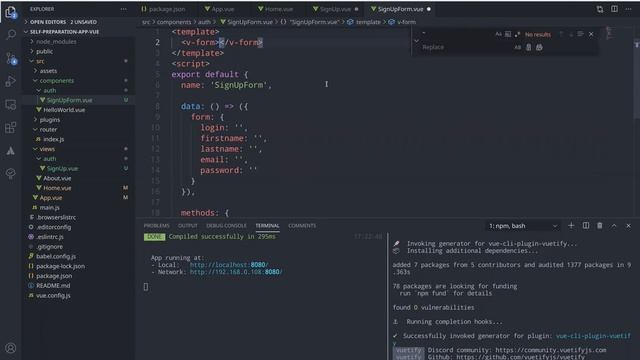Toggle Match Case in find widget
Screen dimensions: 640x360
pyautogui.click(x=498, y=34)
